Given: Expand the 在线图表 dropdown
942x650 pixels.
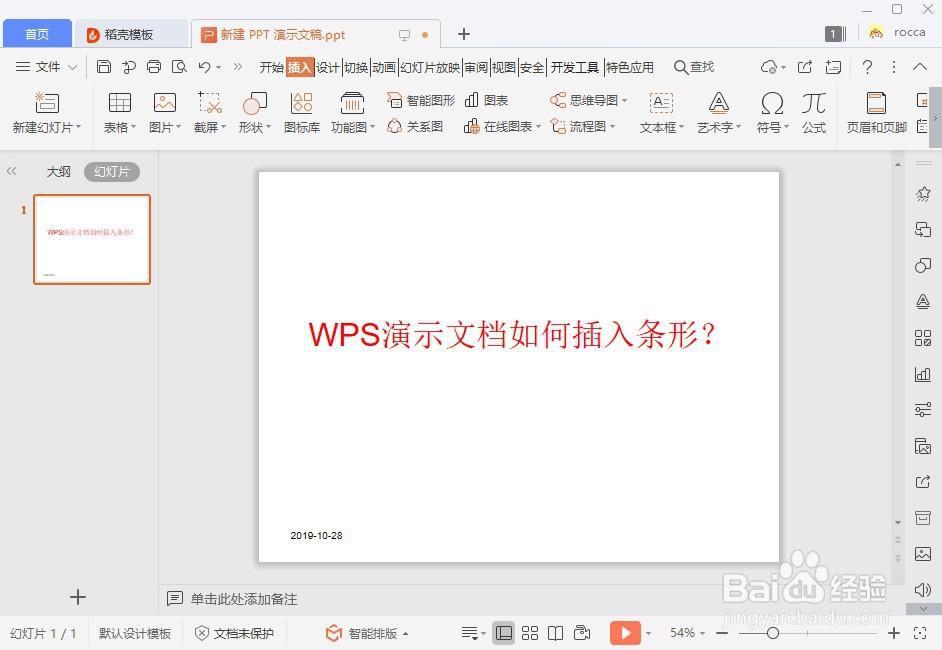Looking at the screenshot, I should [x=538, y=127].
